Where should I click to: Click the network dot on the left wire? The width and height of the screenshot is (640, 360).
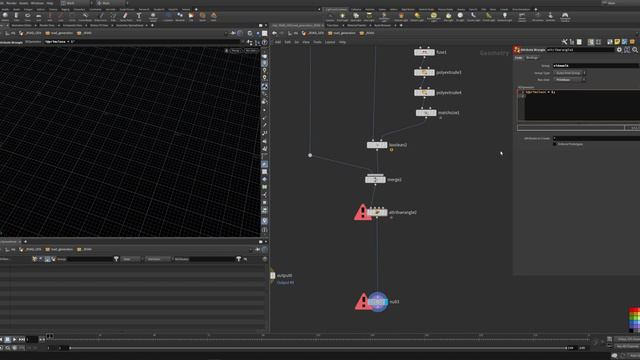[310, 156]
